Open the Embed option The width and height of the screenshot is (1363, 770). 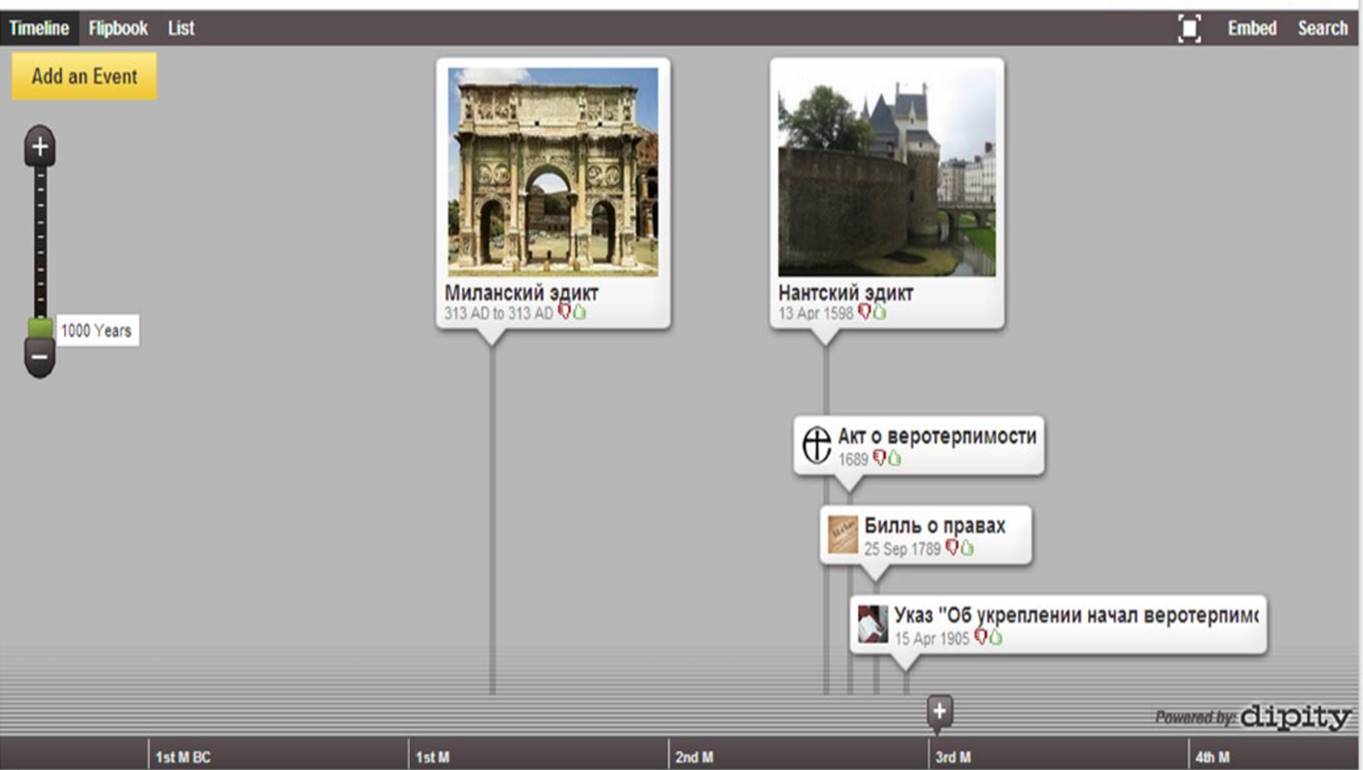[x=1252, y=28]
